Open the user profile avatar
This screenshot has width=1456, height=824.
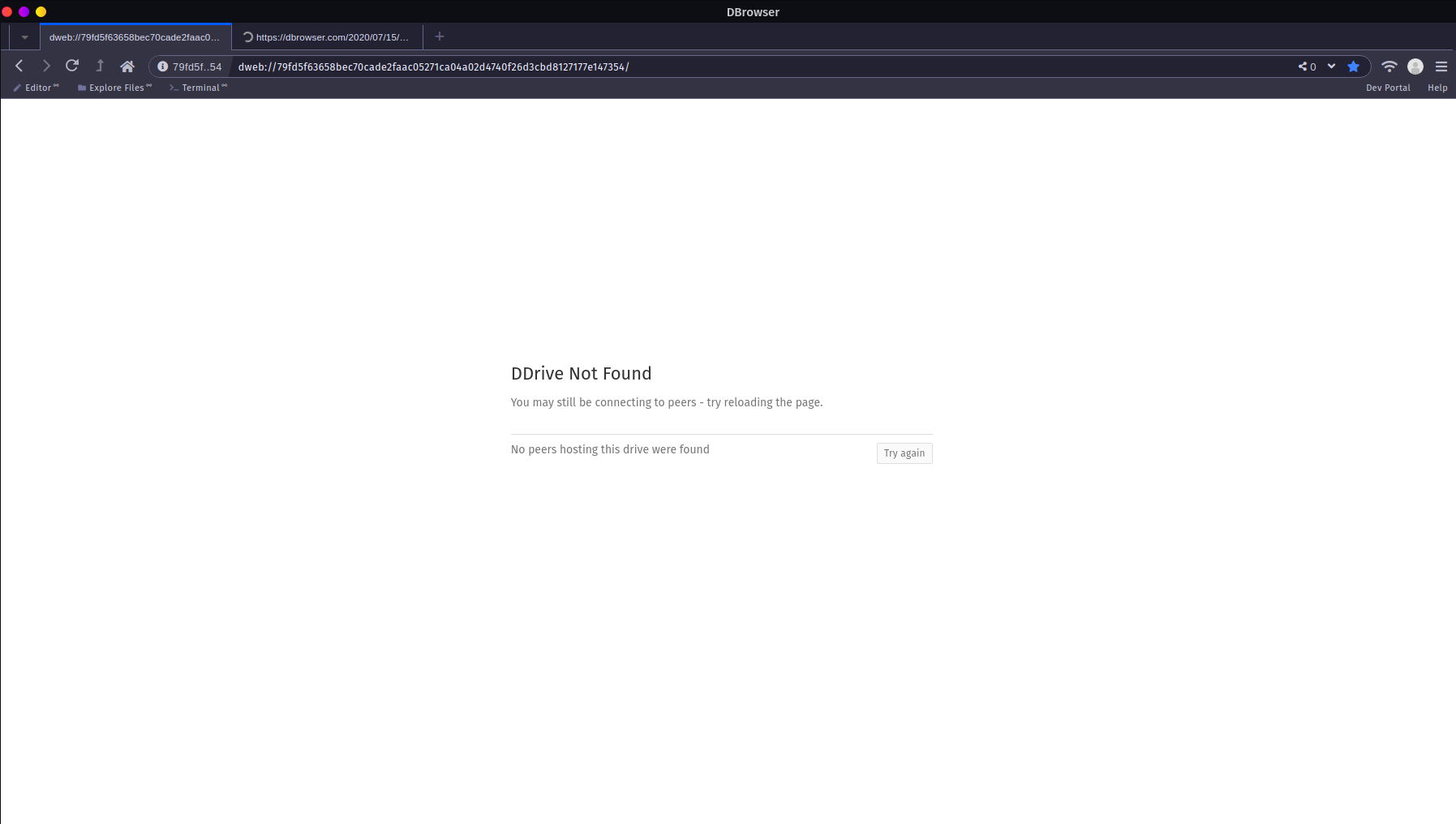click(1415, 67)
